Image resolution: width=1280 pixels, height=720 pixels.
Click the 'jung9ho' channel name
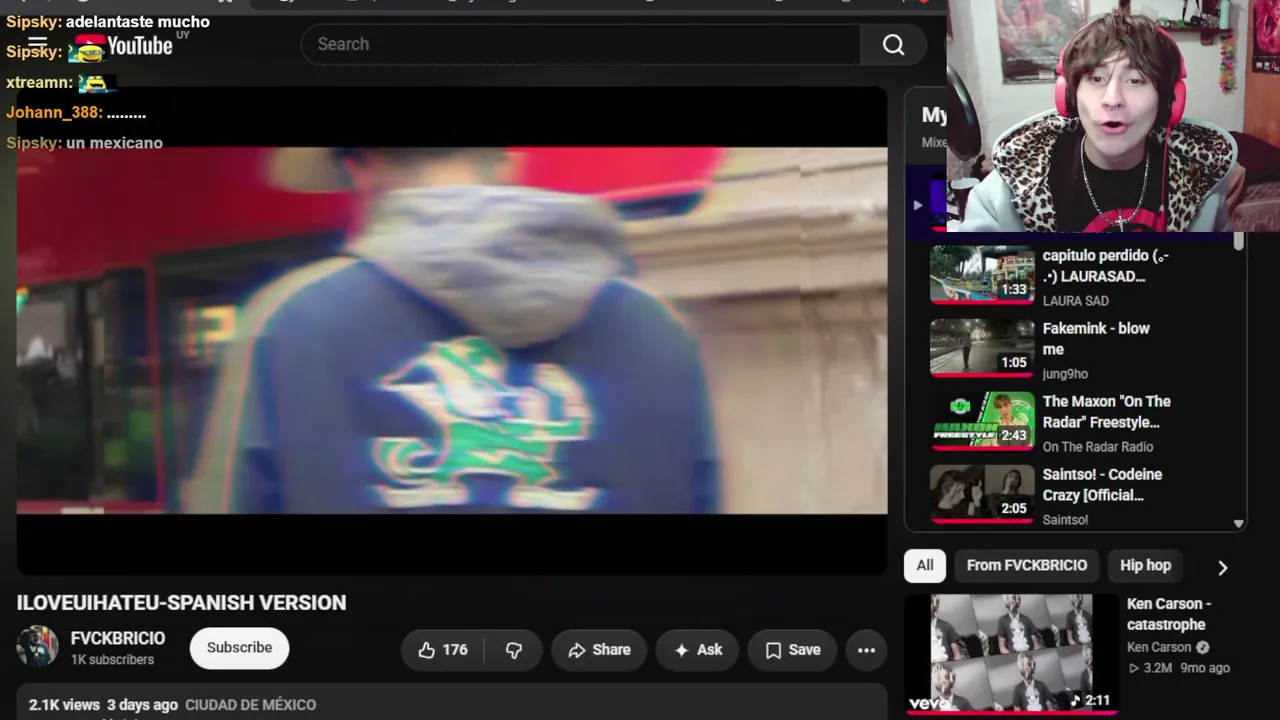coord(1065,374)
